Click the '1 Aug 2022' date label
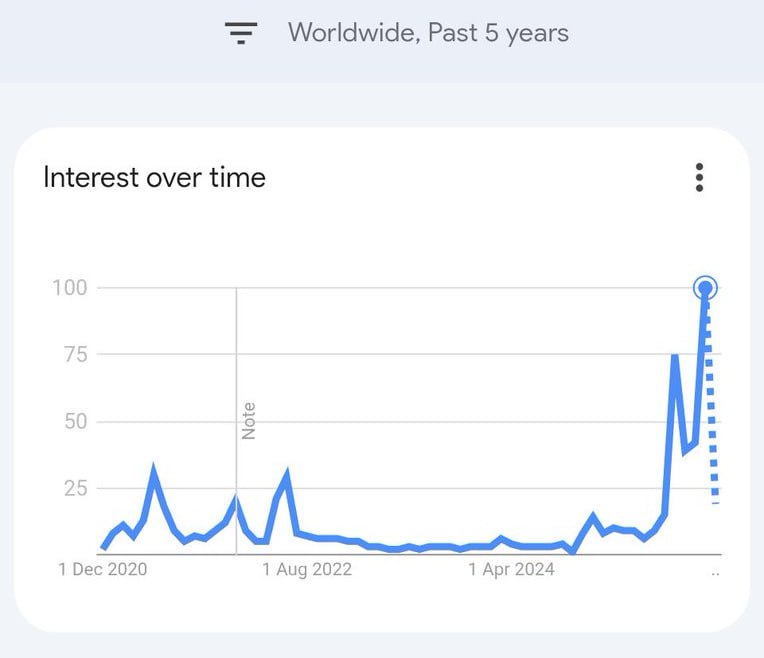This screenshot has height=658, width=764. (307, 570)
